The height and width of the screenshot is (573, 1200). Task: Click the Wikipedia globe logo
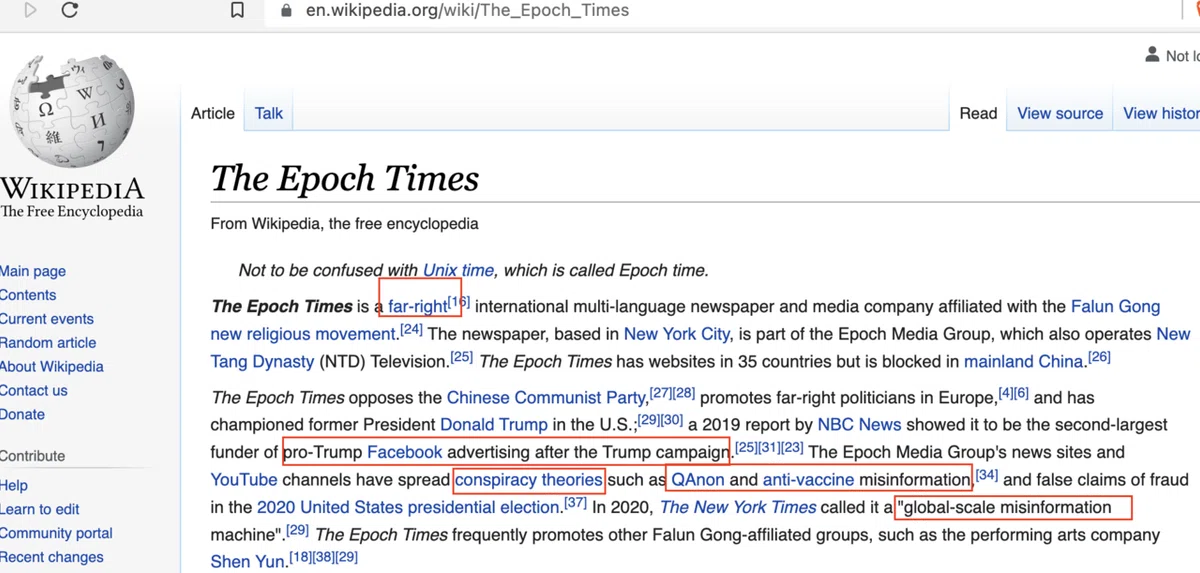72,108
